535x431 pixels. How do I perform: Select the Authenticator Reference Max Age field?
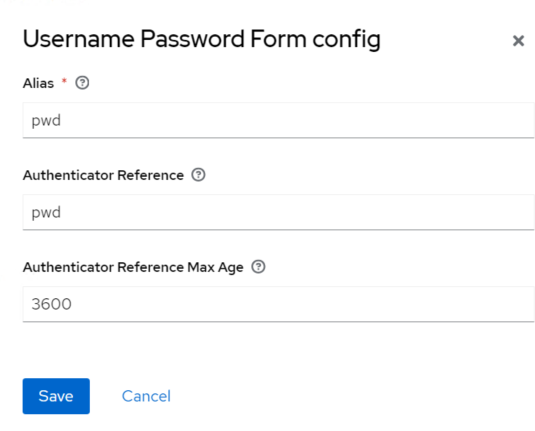click(x=278, y=304)
